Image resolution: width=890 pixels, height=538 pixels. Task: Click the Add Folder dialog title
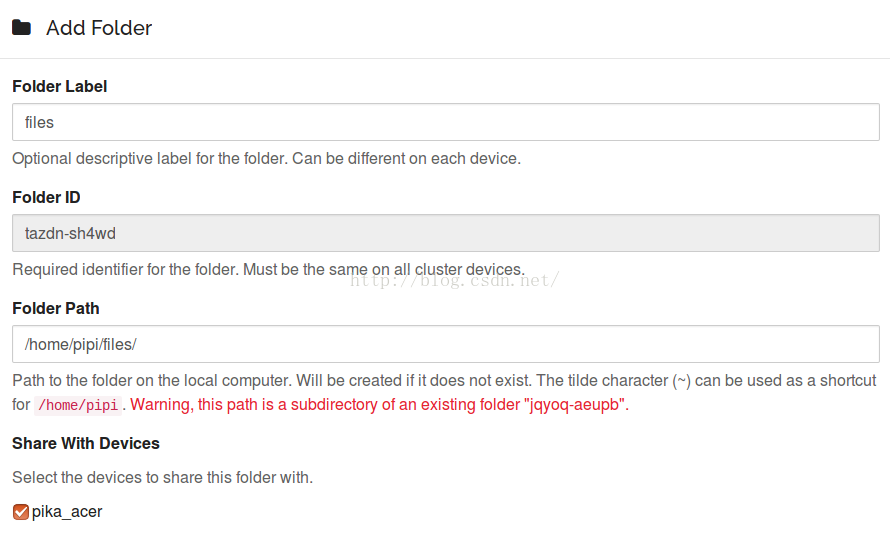[x=99, y=28]
